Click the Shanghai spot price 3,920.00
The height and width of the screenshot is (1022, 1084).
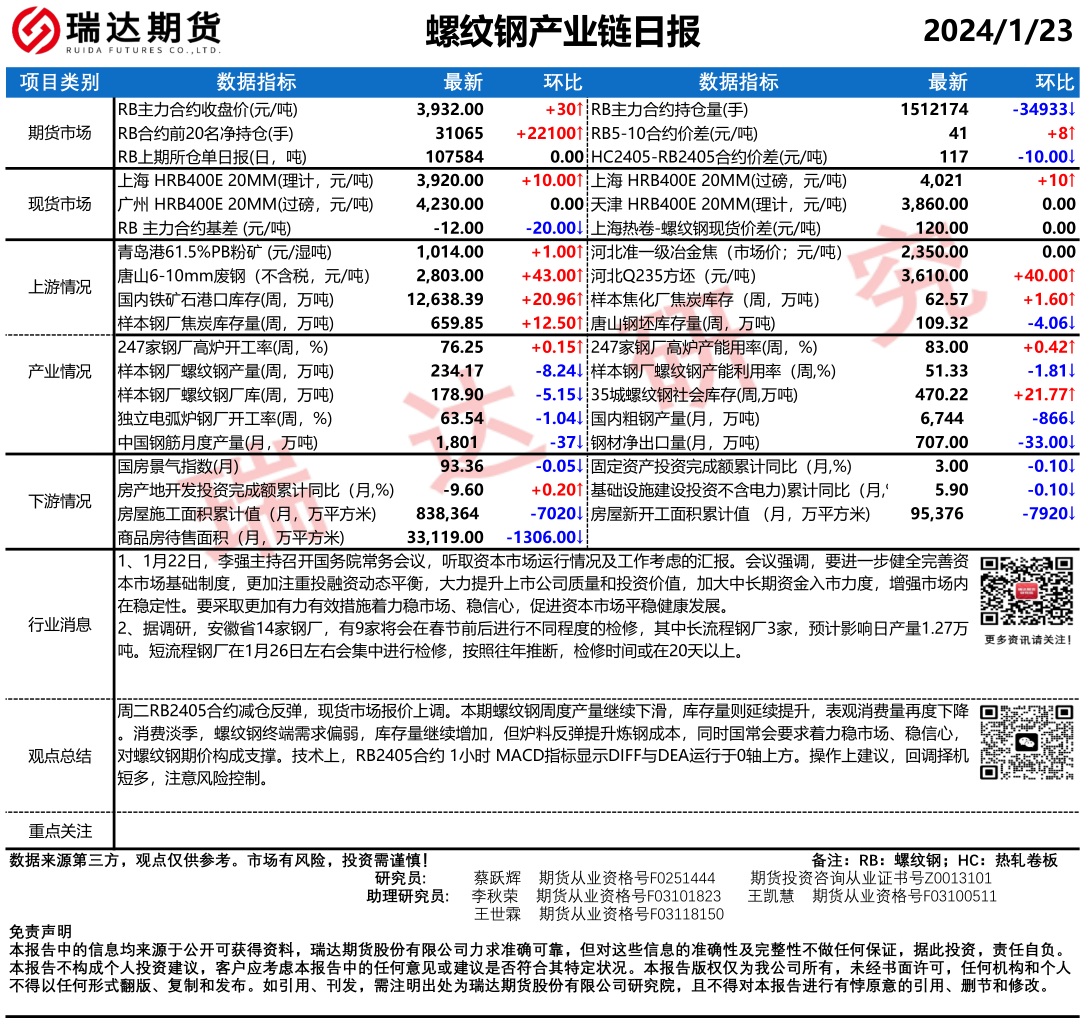click(x=450, y=180)
